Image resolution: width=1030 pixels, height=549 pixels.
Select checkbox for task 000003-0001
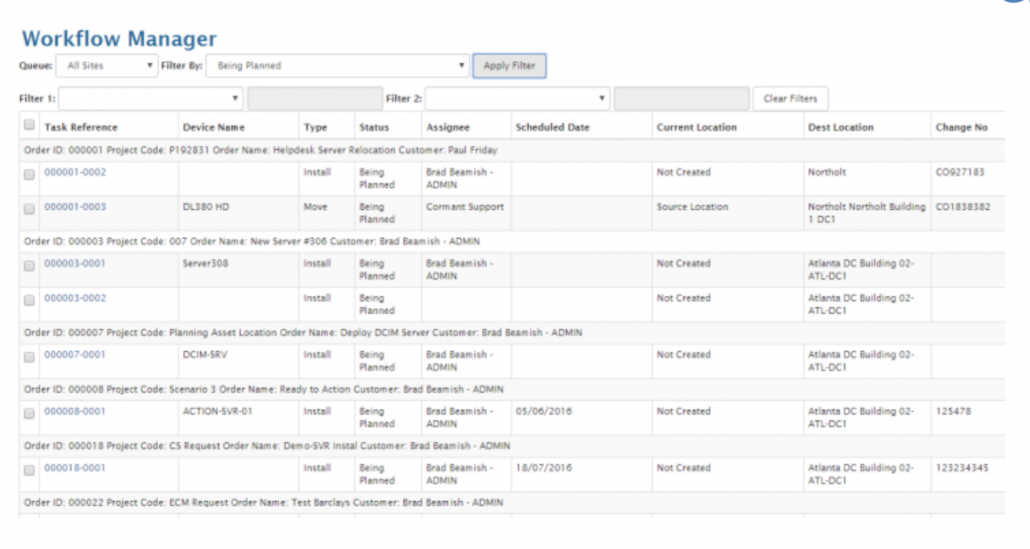pyautogui.click(x=29, y=265)
